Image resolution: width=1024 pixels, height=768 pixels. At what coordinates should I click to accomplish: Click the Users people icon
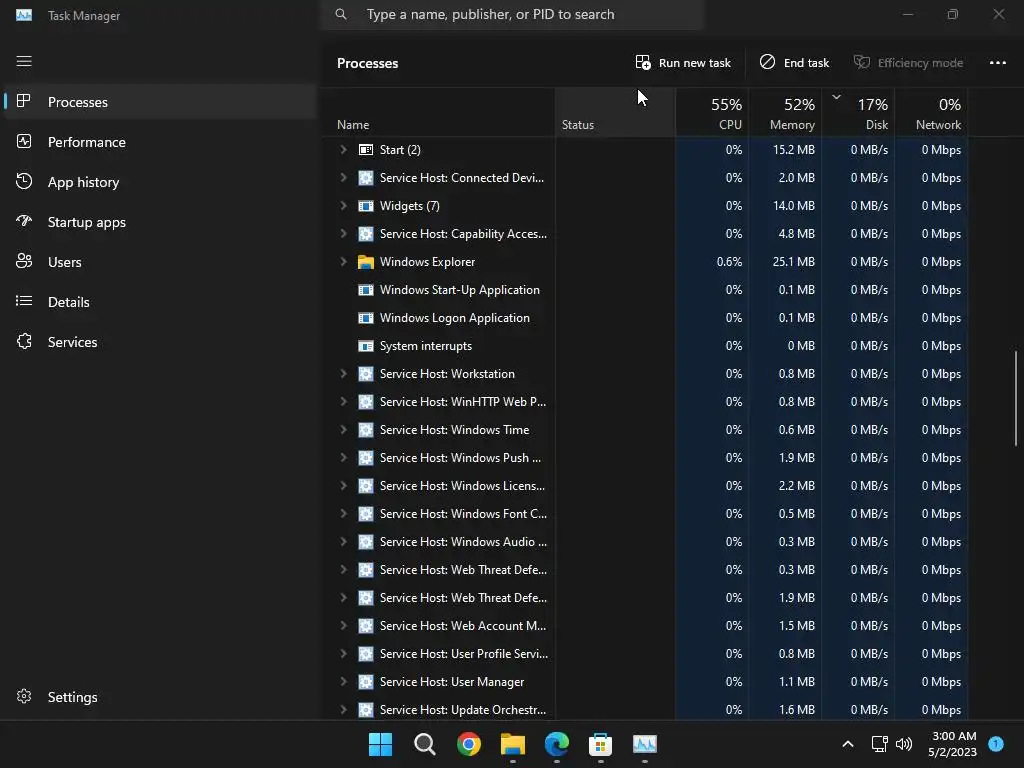24,261
